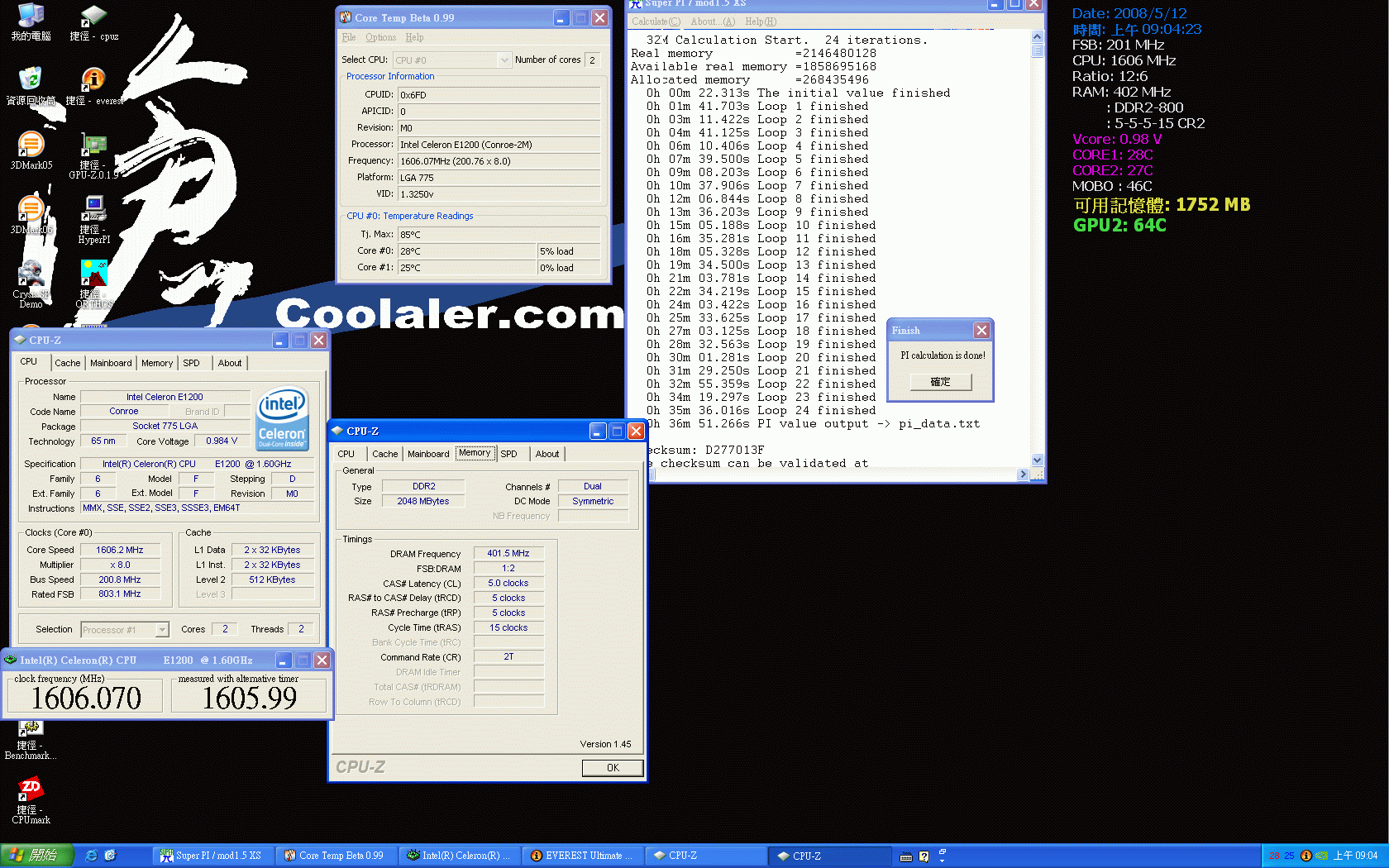The image size is (1389, 868).
Task: Click the Number of cores field
Action: pos(593,60)
